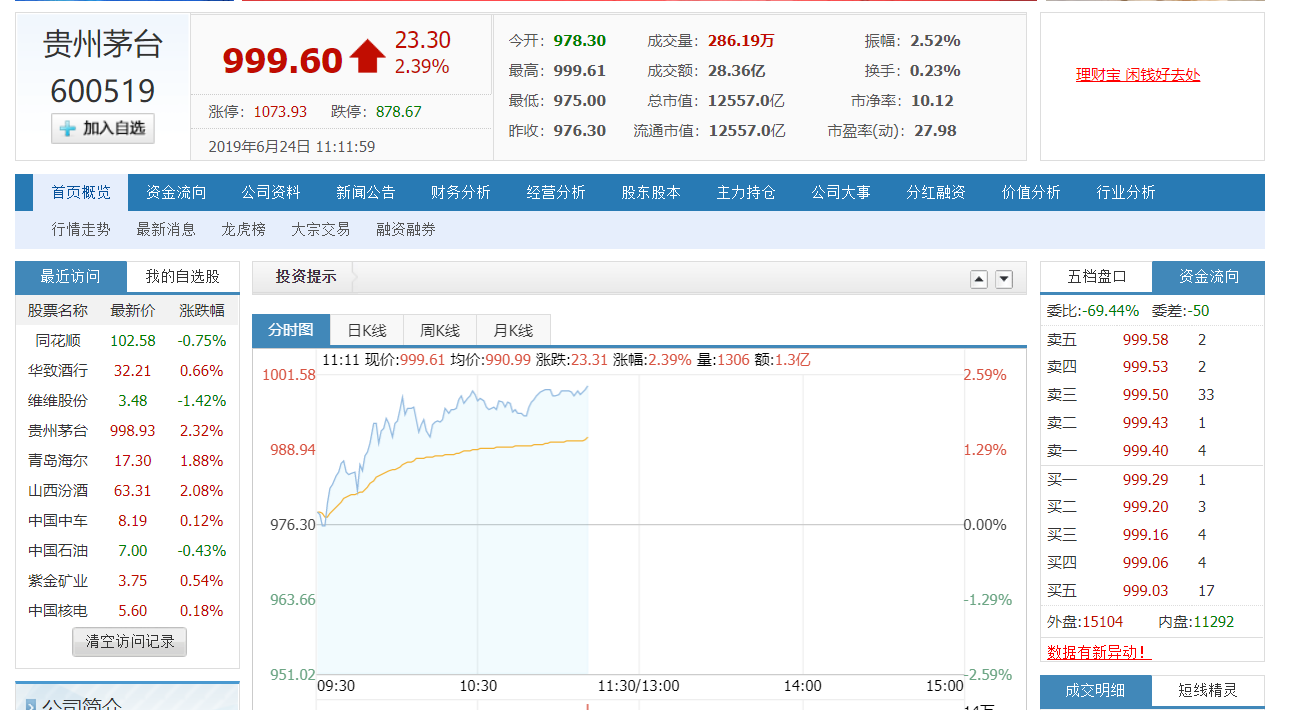Go to the 大宗交易 sub-menu link
Image resolution: width=1298 pixels, height=710 pixels.
(321, 230)
